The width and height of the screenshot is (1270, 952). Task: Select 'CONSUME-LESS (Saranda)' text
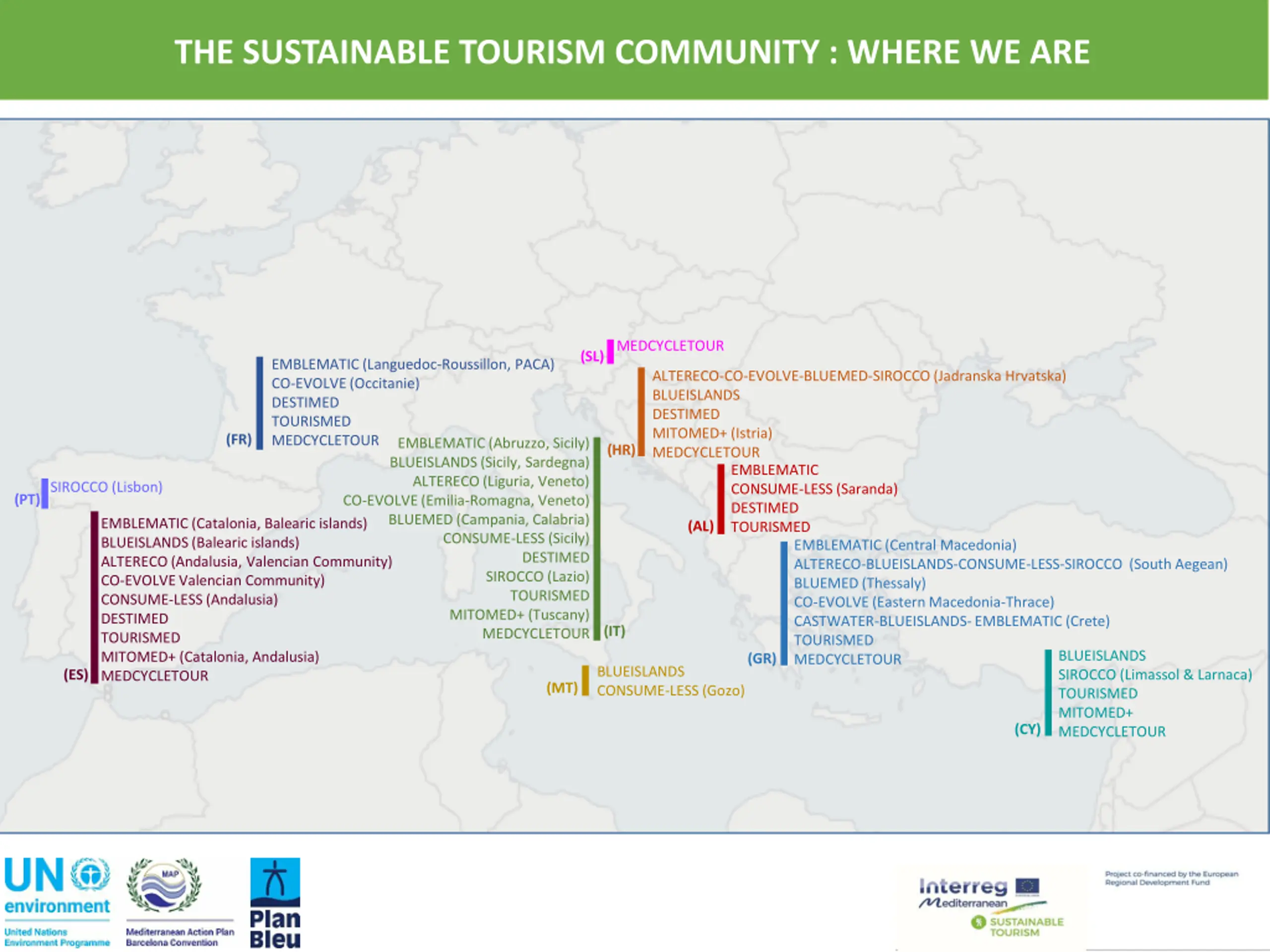[x=814, y=489]
